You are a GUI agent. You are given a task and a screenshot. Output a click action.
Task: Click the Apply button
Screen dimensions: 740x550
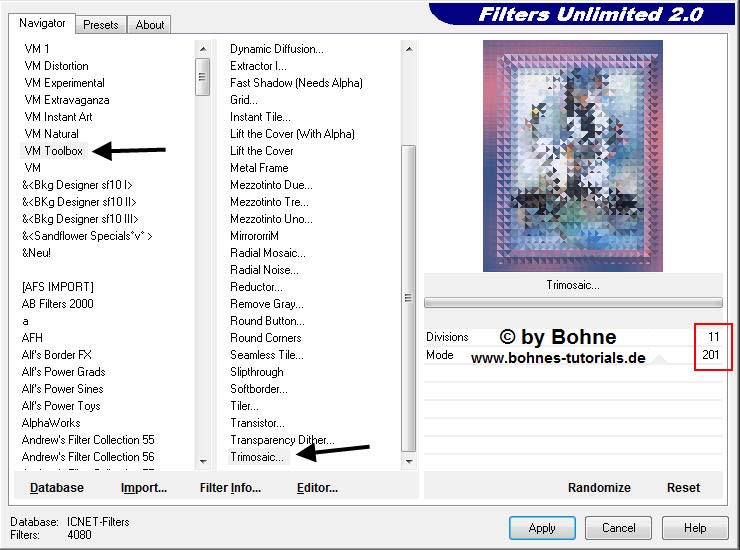coord(541,527)
